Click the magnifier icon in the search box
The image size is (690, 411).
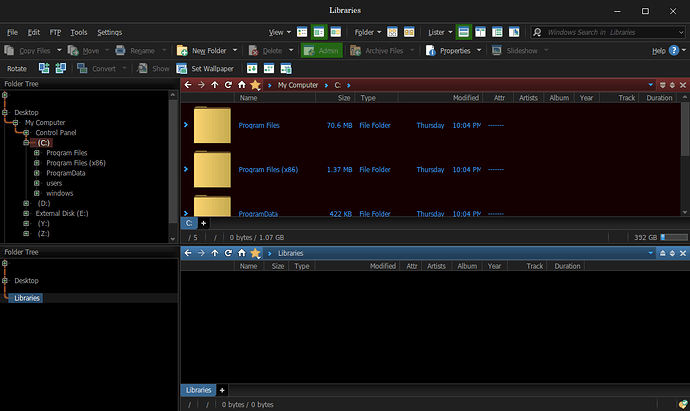(537, 32)
